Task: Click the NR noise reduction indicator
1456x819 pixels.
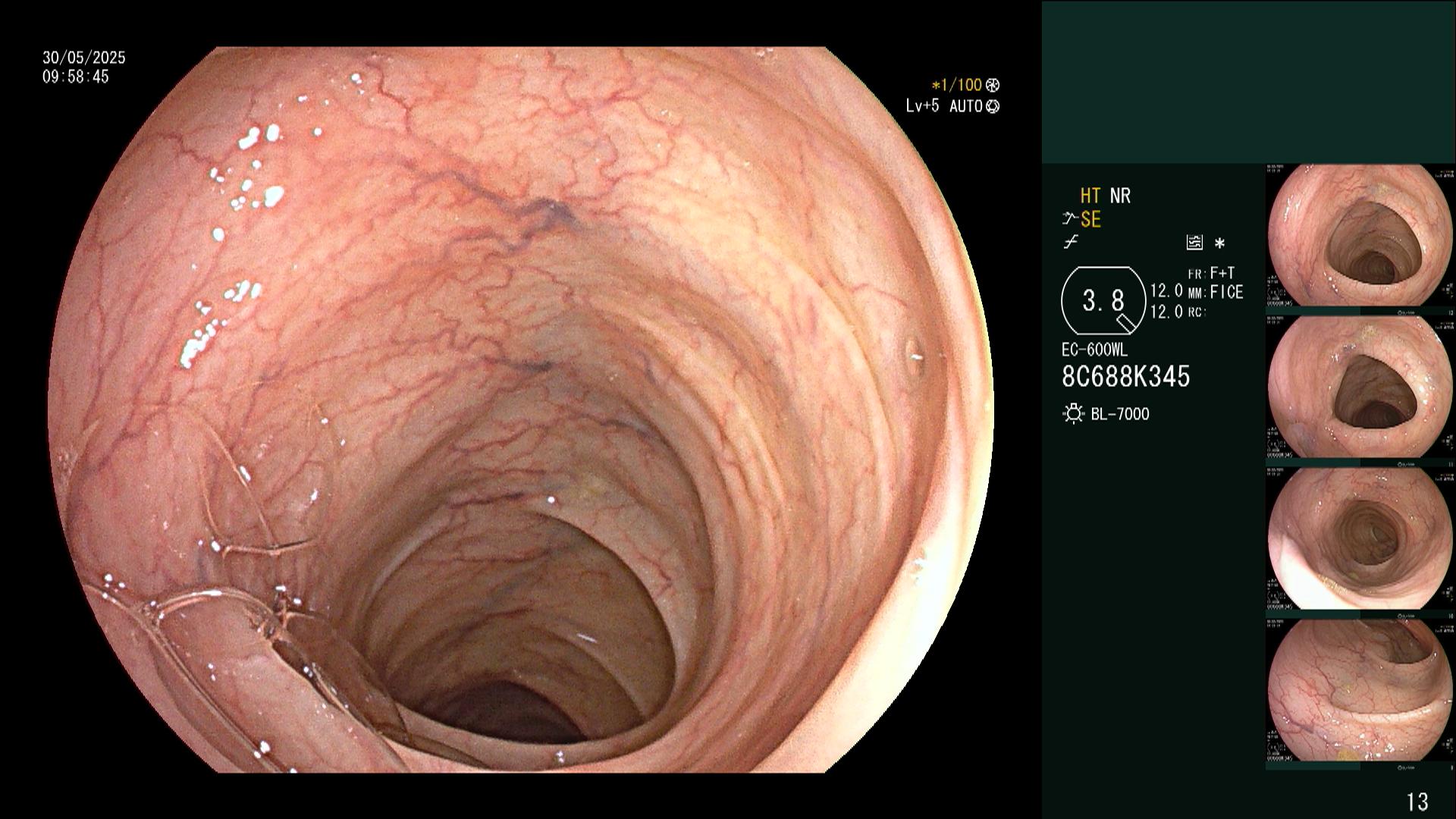Action: click(1120, 196)
